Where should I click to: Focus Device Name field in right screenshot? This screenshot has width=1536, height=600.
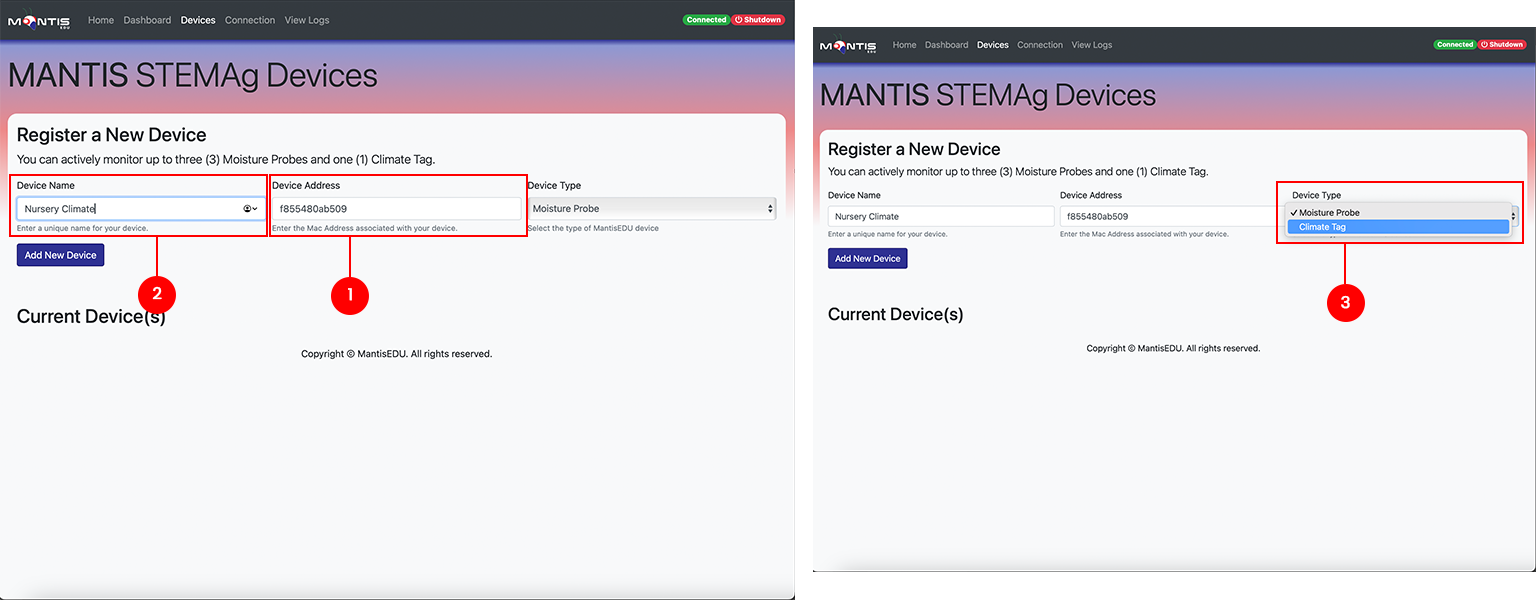(940, 216)
